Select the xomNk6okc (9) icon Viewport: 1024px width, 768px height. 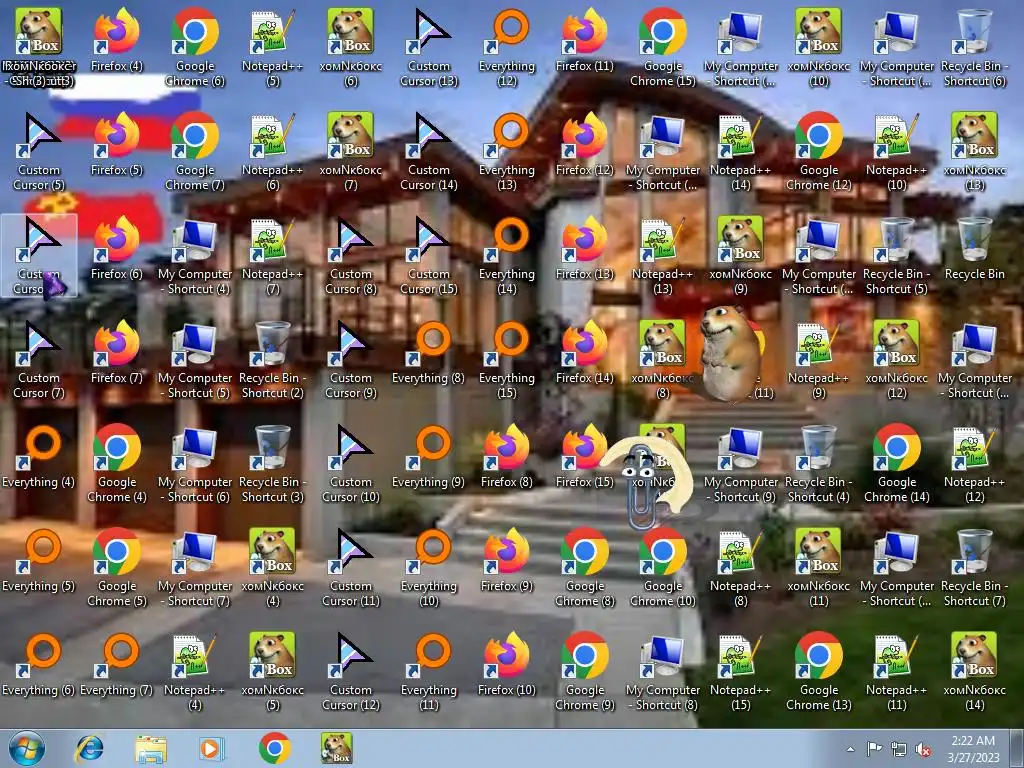point(741,255)
